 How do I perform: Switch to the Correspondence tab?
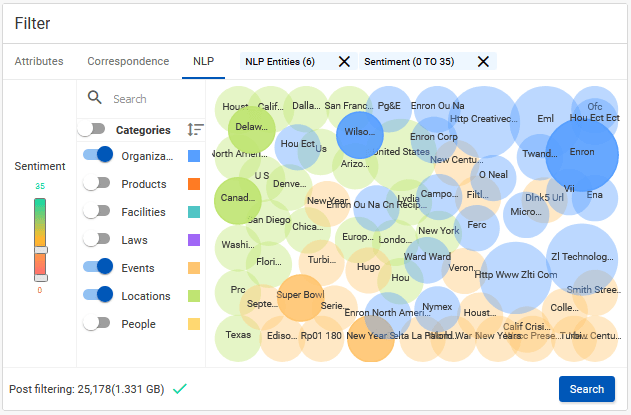[128, 61]
